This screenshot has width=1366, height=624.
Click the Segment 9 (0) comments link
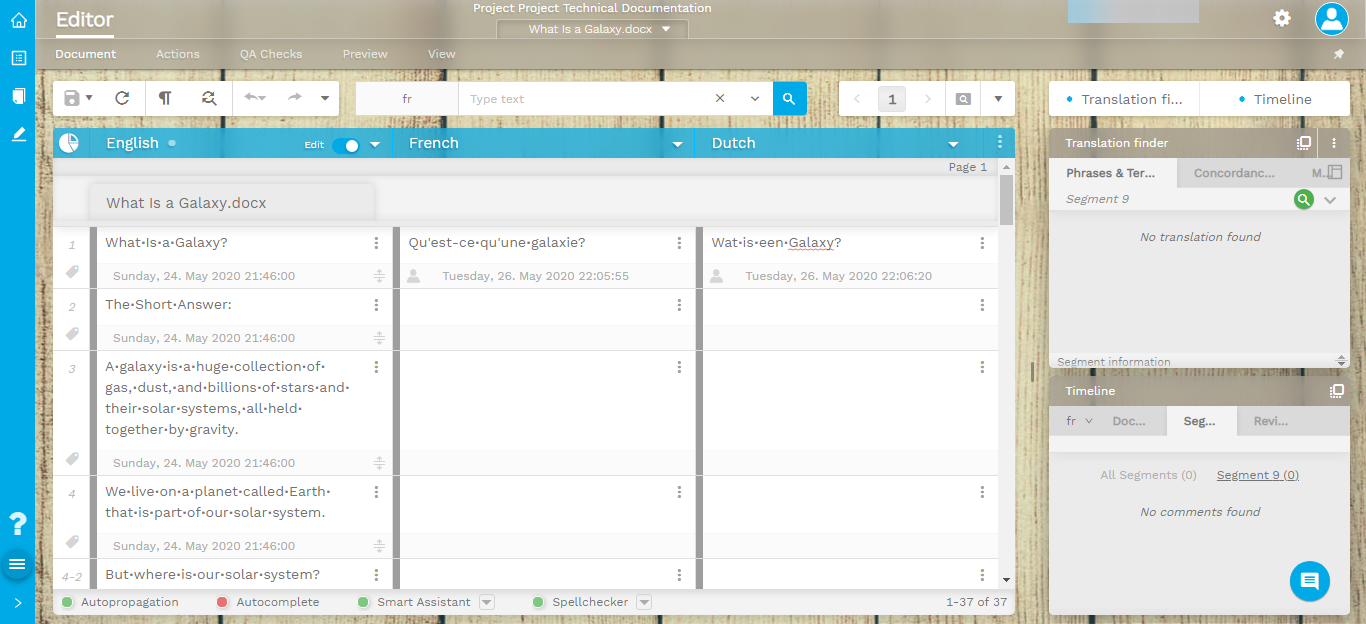[1257, 475]
